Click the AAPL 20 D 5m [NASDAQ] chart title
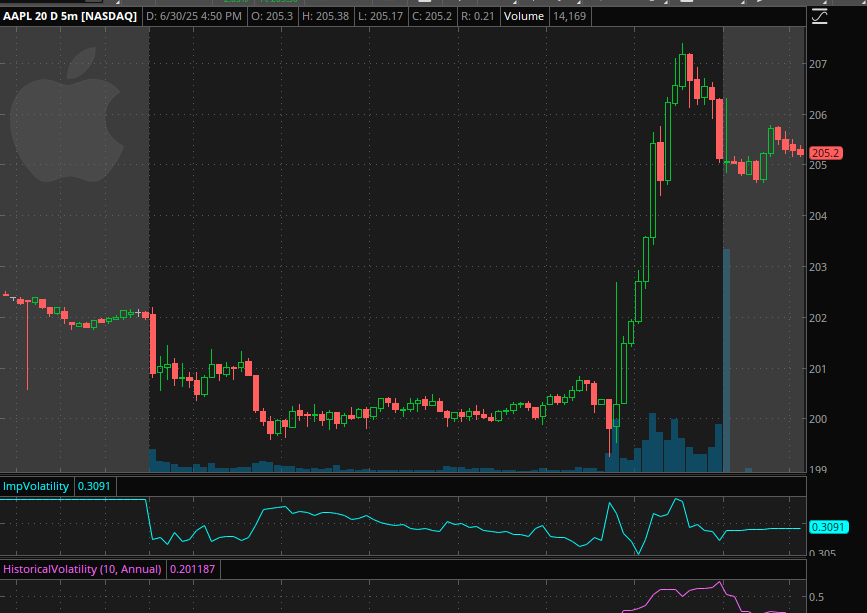The width and height of the screenshot is (867, 613). 70,16
